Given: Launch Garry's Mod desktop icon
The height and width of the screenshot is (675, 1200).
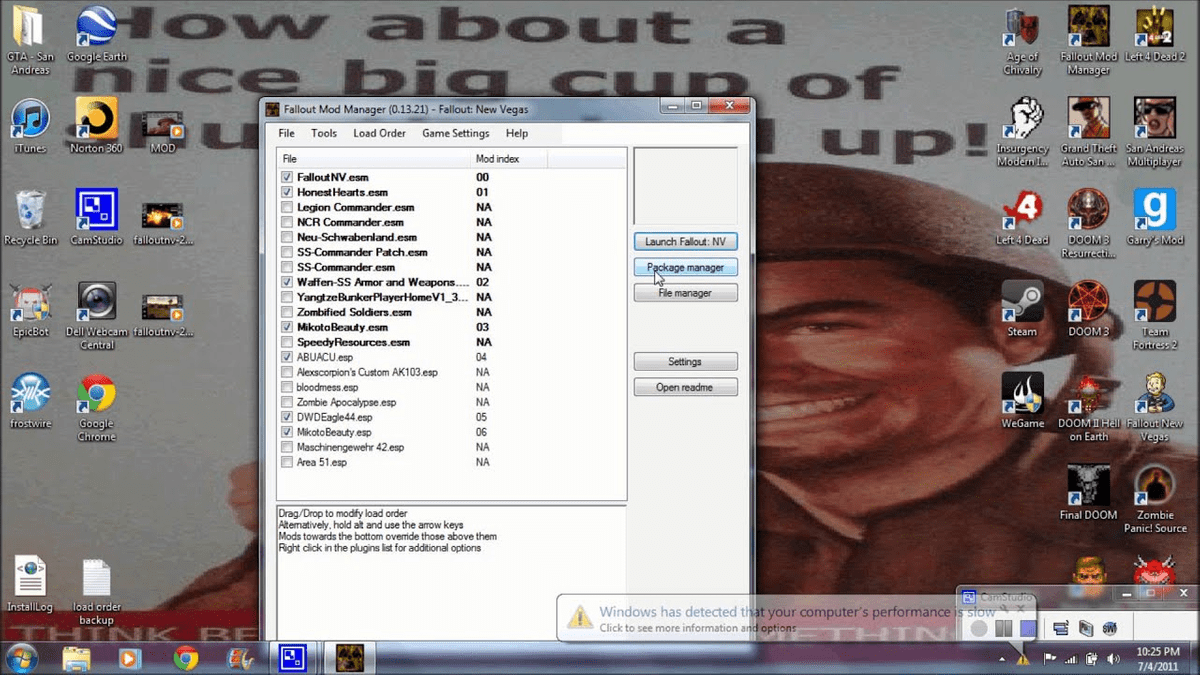Looking at the screenshot, I should tap(1154, 211).
